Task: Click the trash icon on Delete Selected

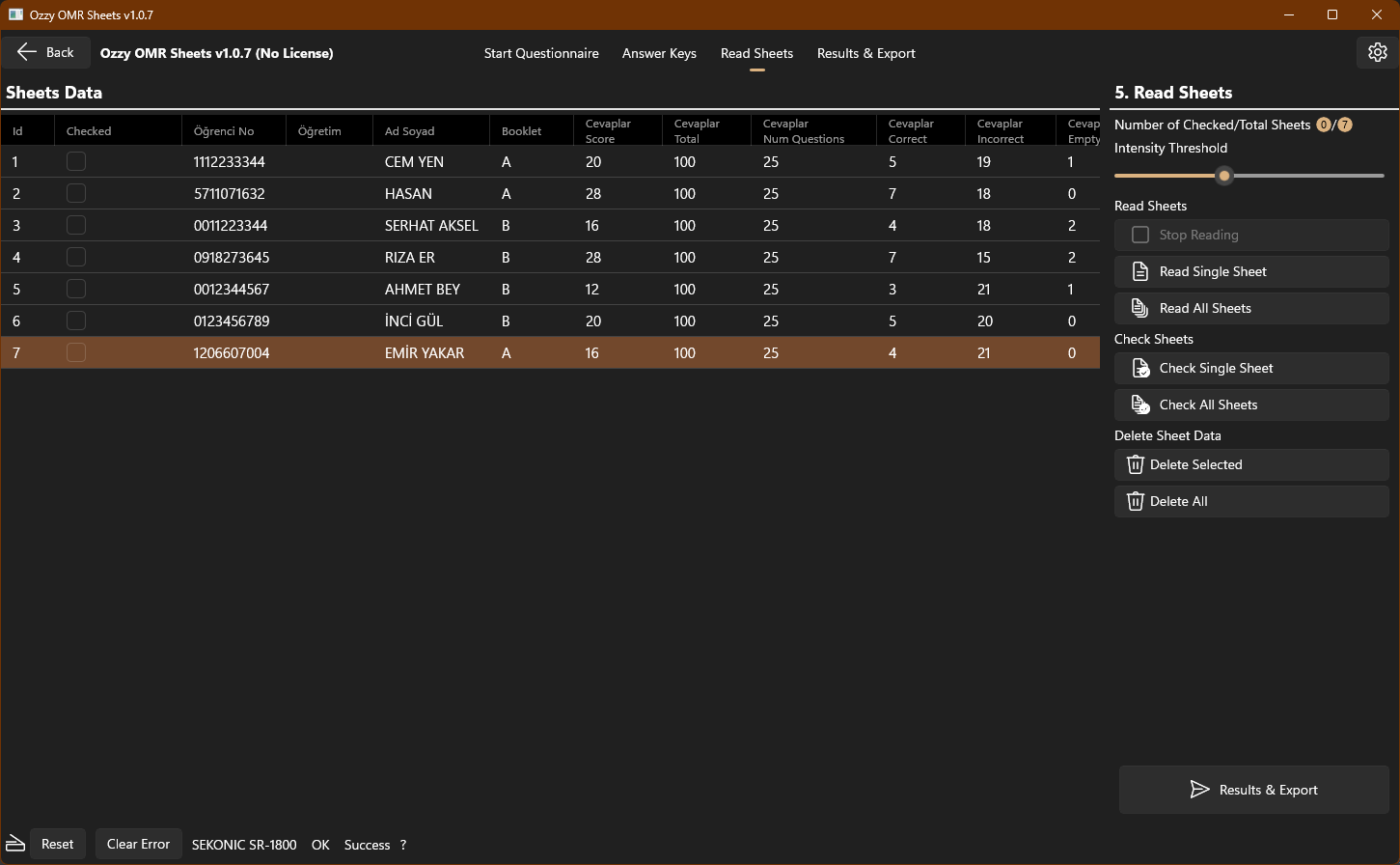Action: tap(1135, 464)
